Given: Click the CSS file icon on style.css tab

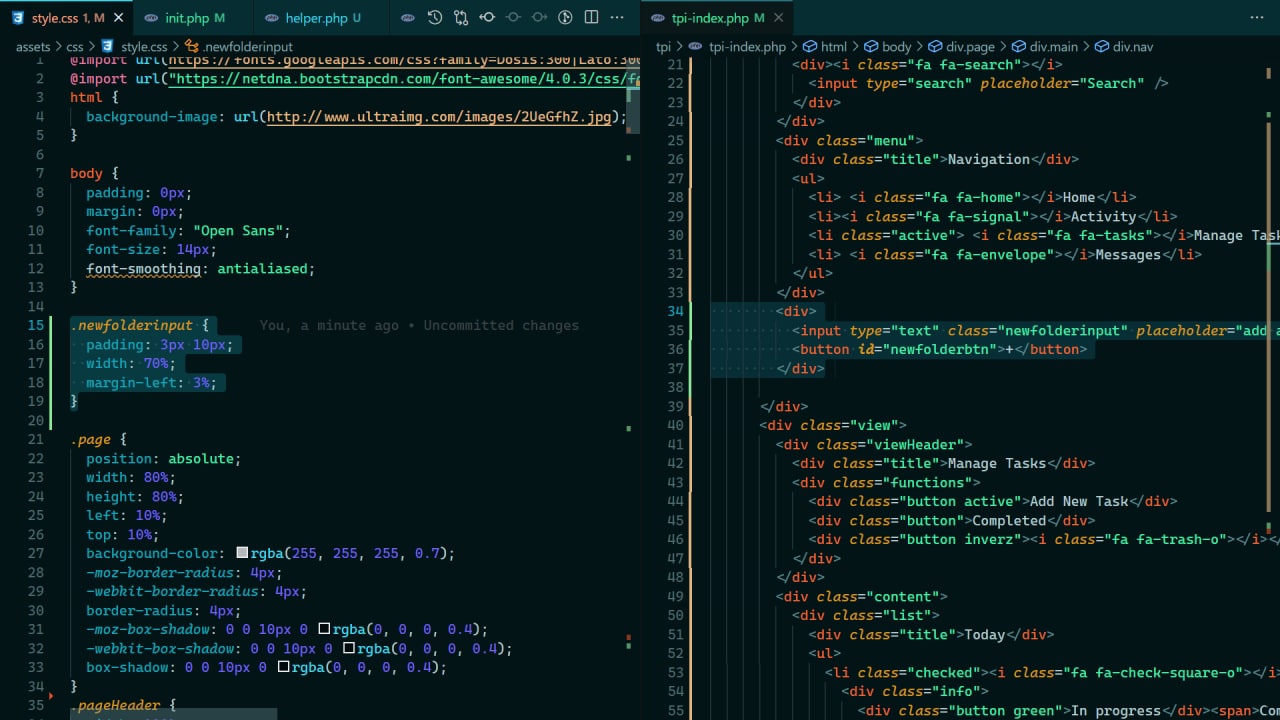Looking at the screenshot, I should coord(18,18).
